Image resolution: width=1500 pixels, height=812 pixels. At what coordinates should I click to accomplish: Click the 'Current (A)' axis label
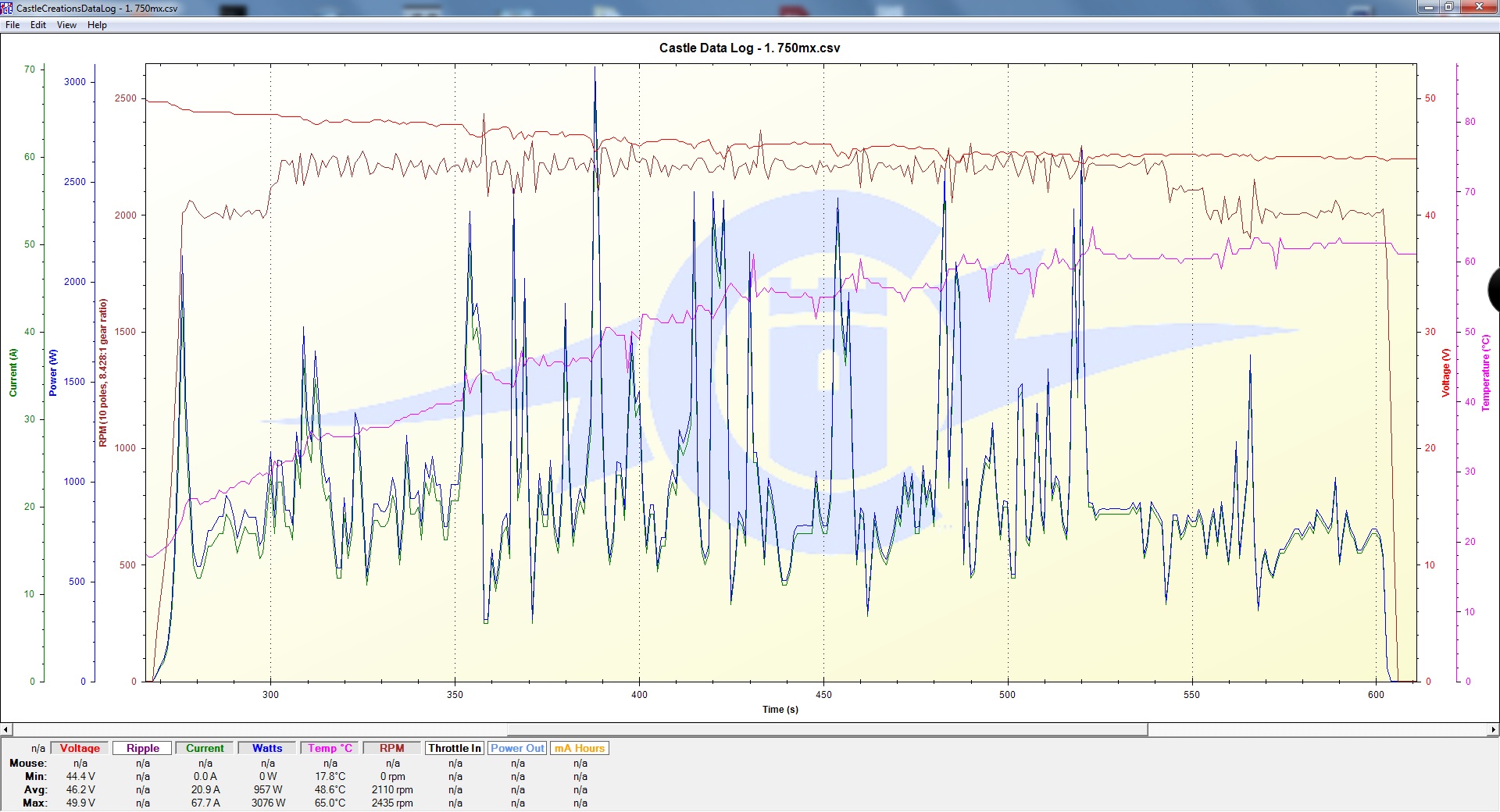click(13, 372)
